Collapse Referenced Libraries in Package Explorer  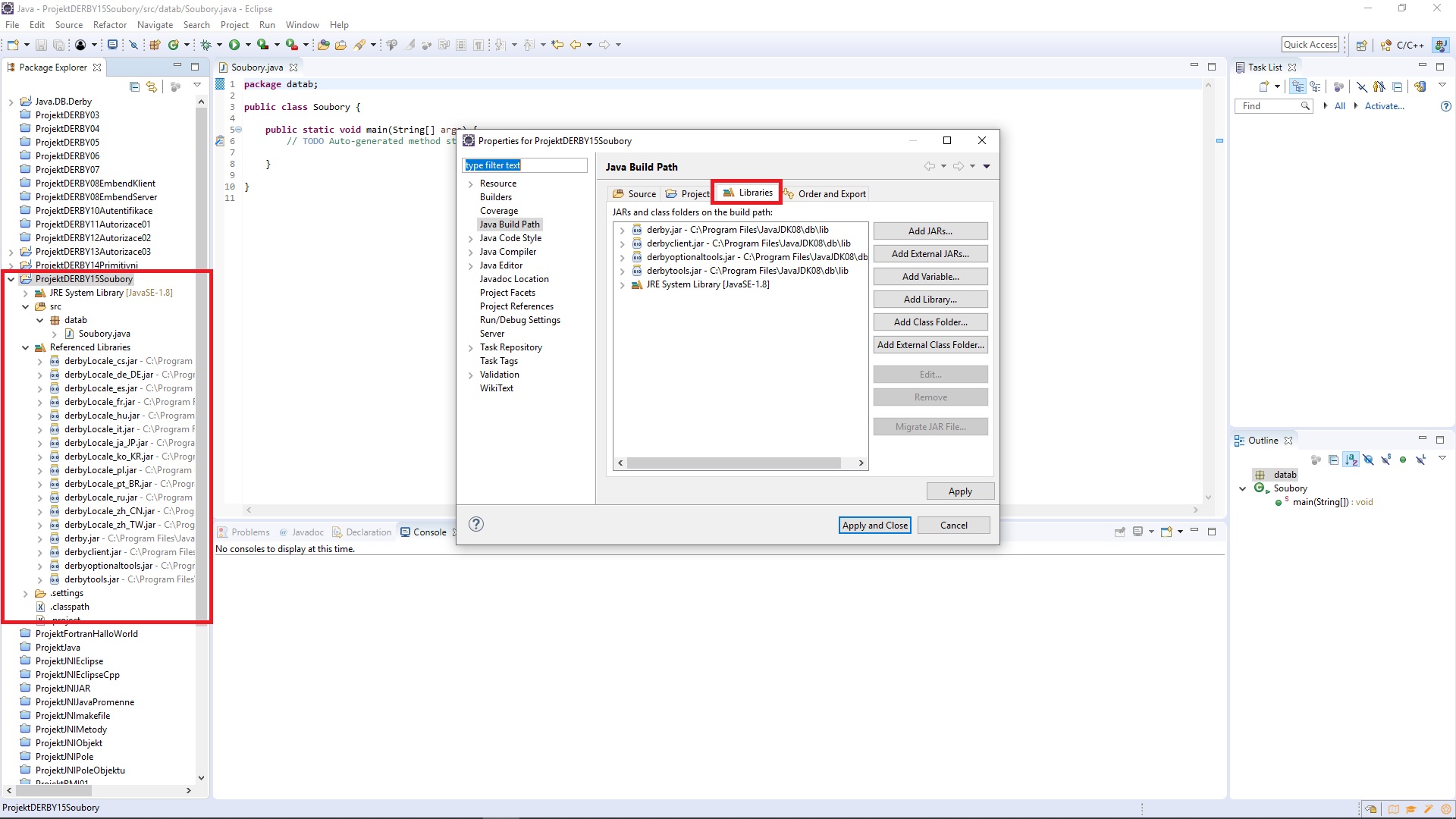click(25, 347)
